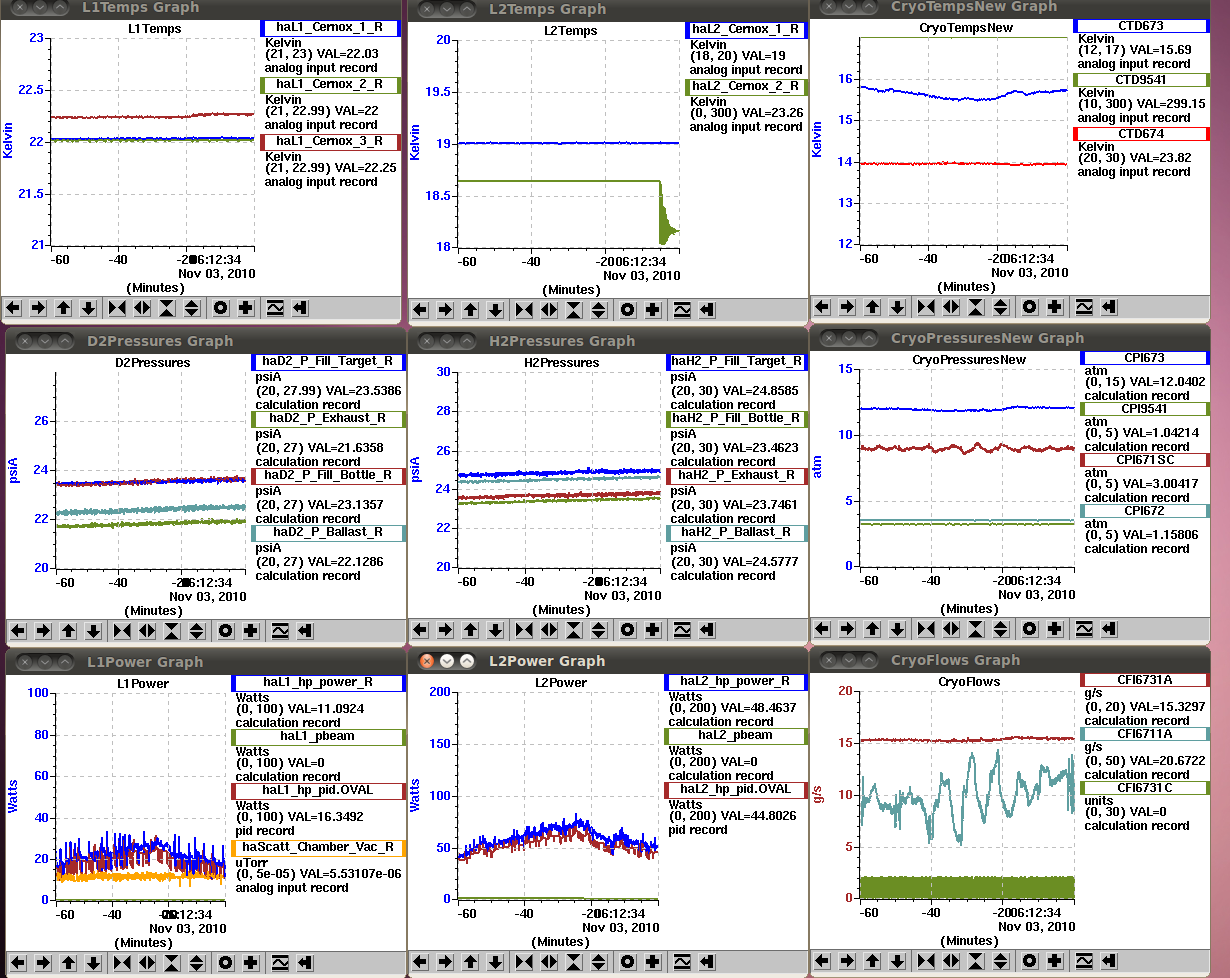The image size is (1230, 978).
Task: Click inside the L2Temps plot area
Action: [x=568, y=143]
